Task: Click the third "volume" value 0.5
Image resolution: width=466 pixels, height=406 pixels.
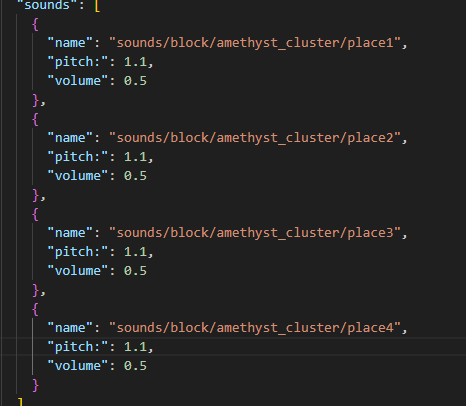Action: pyautogui.click(x=135, y=271)
